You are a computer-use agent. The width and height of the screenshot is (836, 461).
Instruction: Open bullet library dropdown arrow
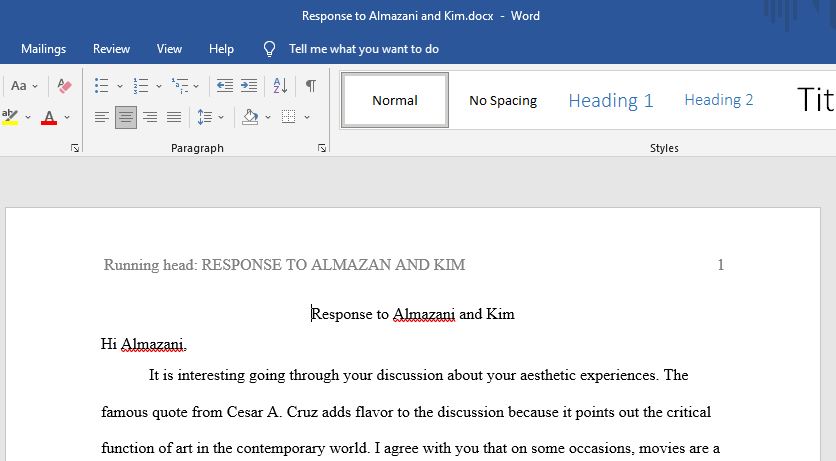coord(119,86)
